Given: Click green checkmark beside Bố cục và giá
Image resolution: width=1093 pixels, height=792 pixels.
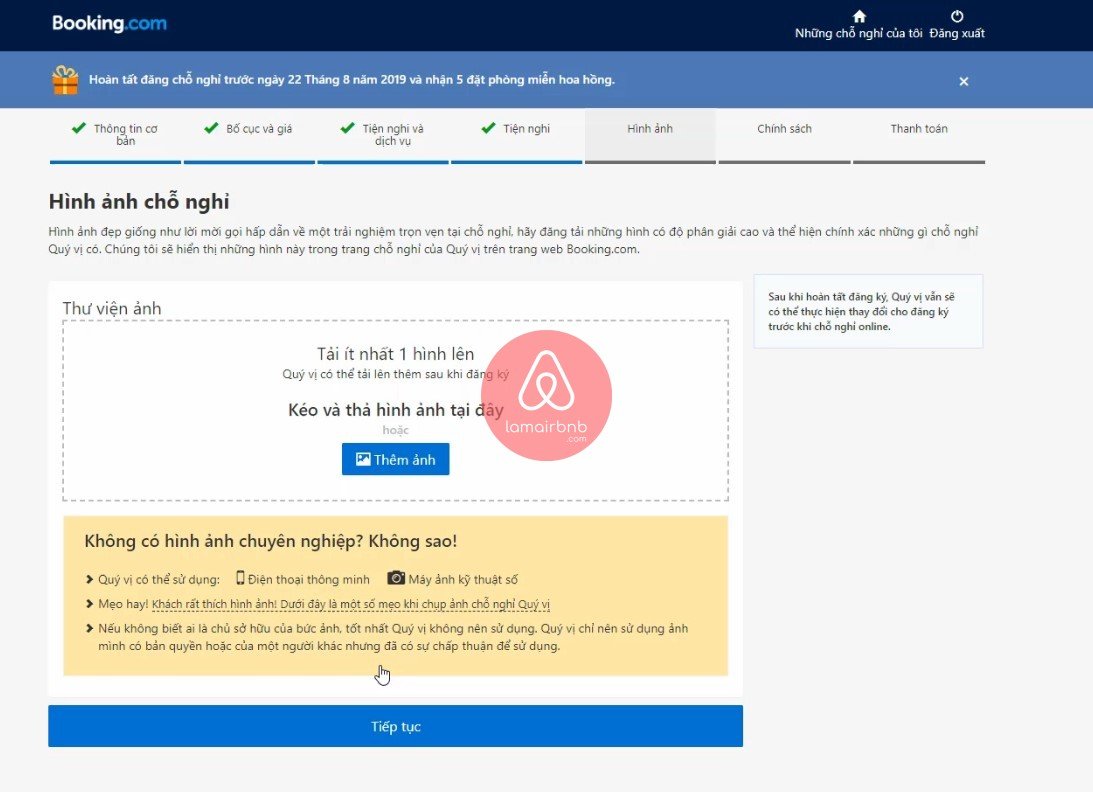Looking at the screenshot, I should pos(211,128).
